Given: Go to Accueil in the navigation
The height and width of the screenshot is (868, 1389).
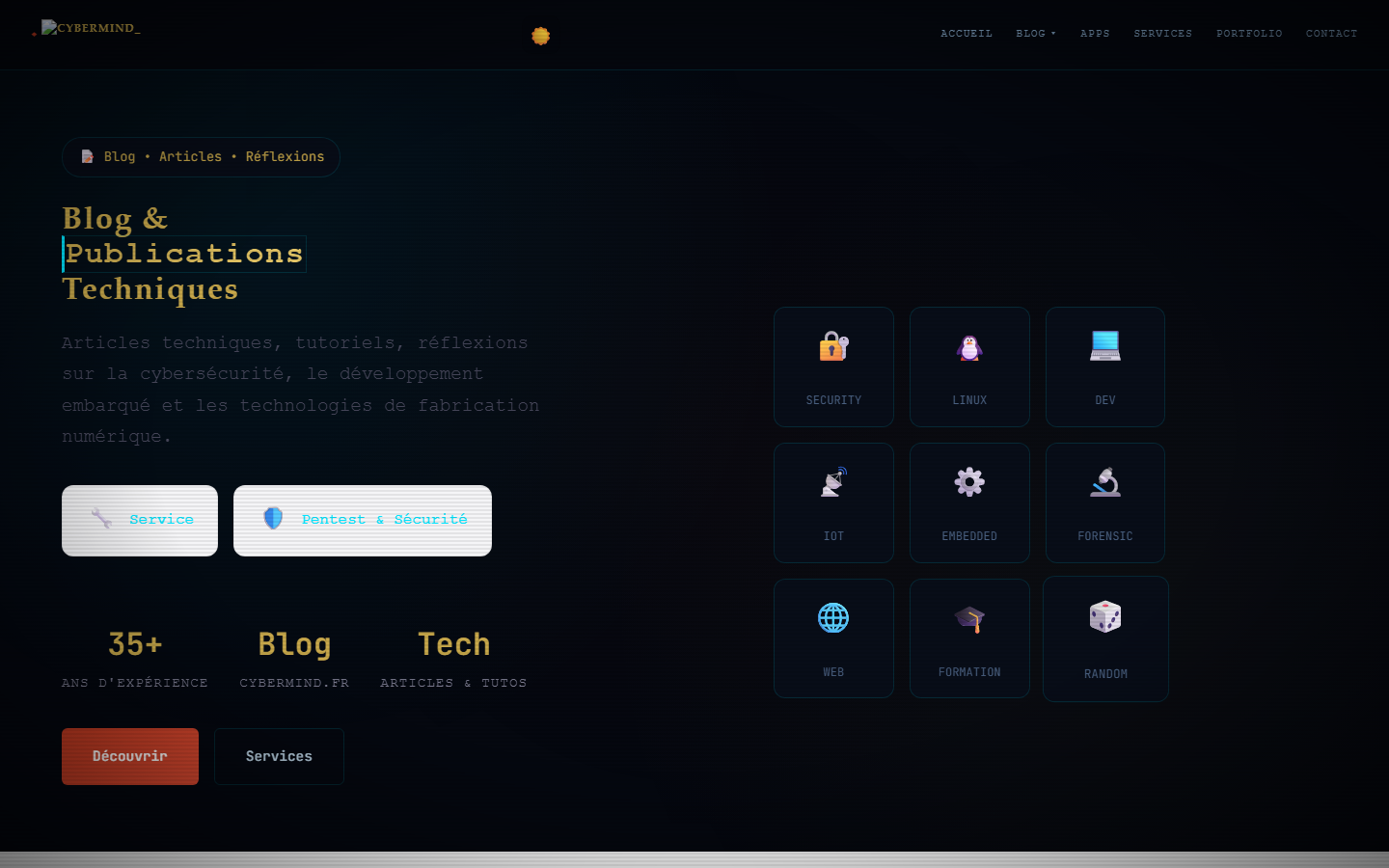Looking at the screenshot, I should tap(967, 34).
